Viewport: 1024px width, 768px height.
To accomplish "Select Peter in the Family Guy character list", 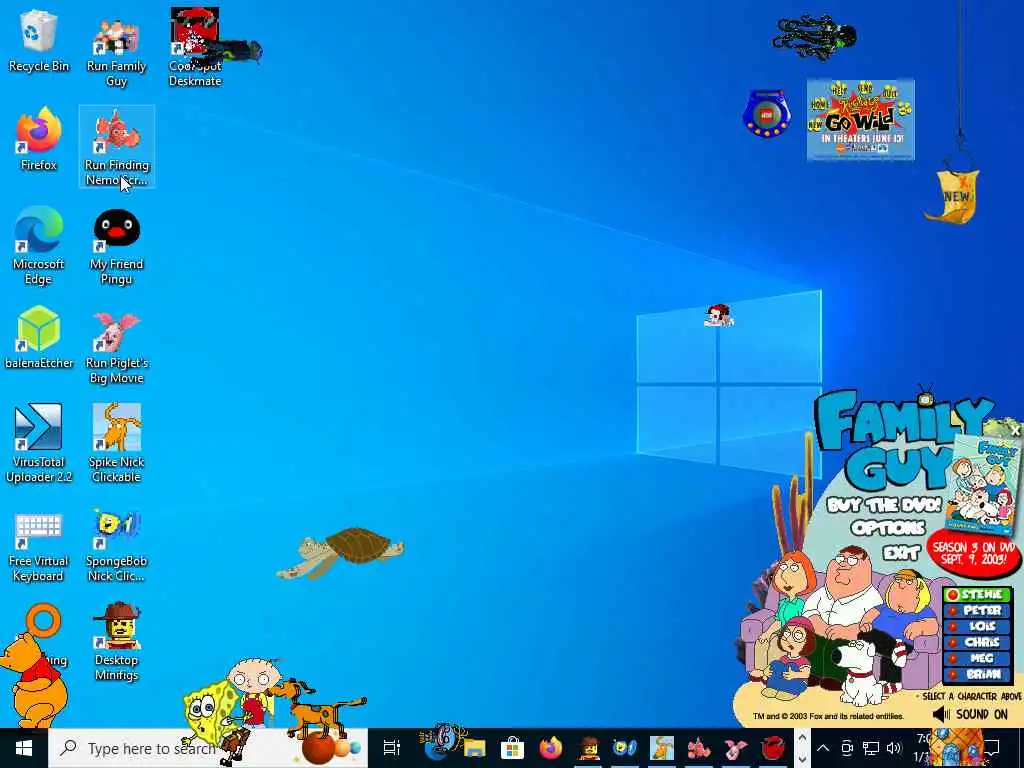I will (x=978, y=611).
